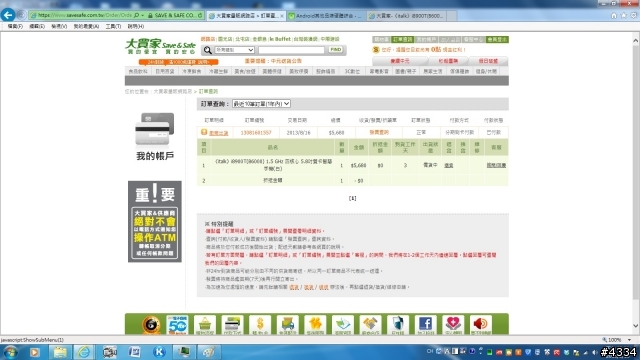Open the 說明(H) menu
Image resolution: width=640 pixels, height=360 pixels.
[x=136, y=26]
